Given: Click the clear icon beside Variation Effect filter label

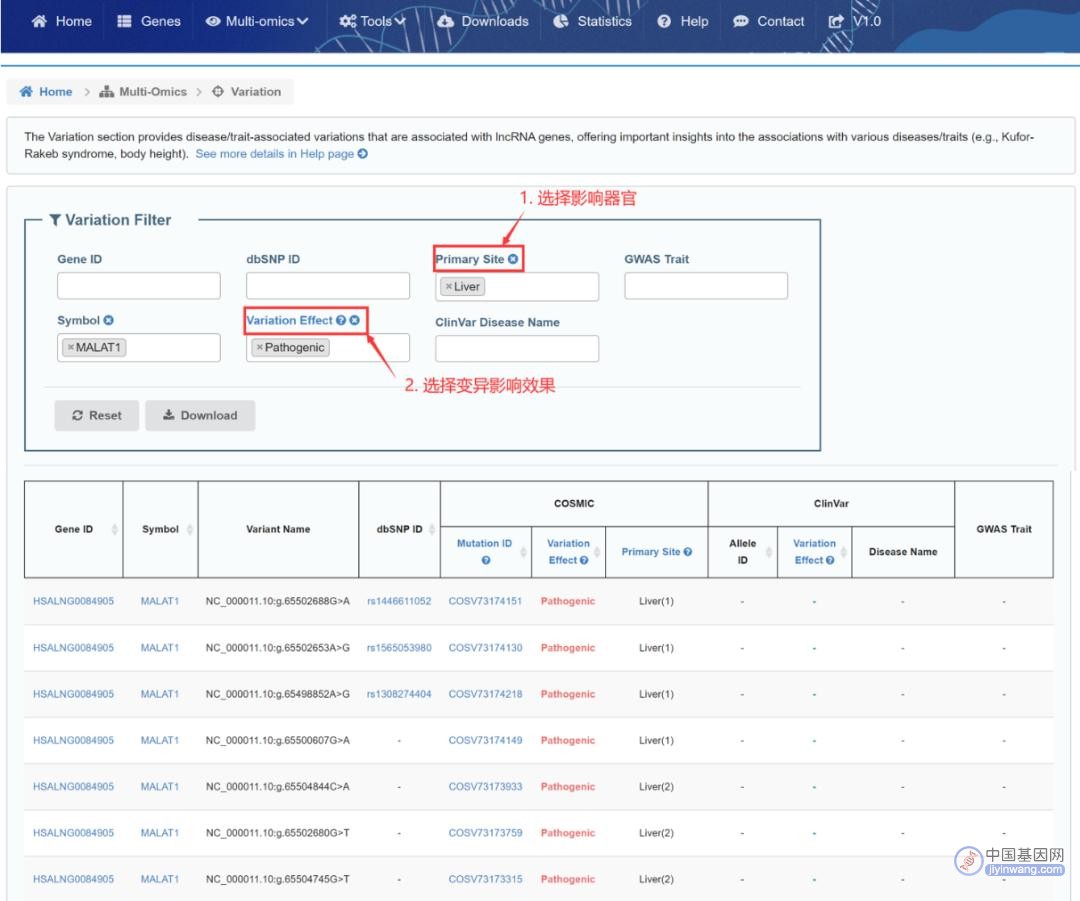Looking at the screenshot, I should [x=355, y=320].
